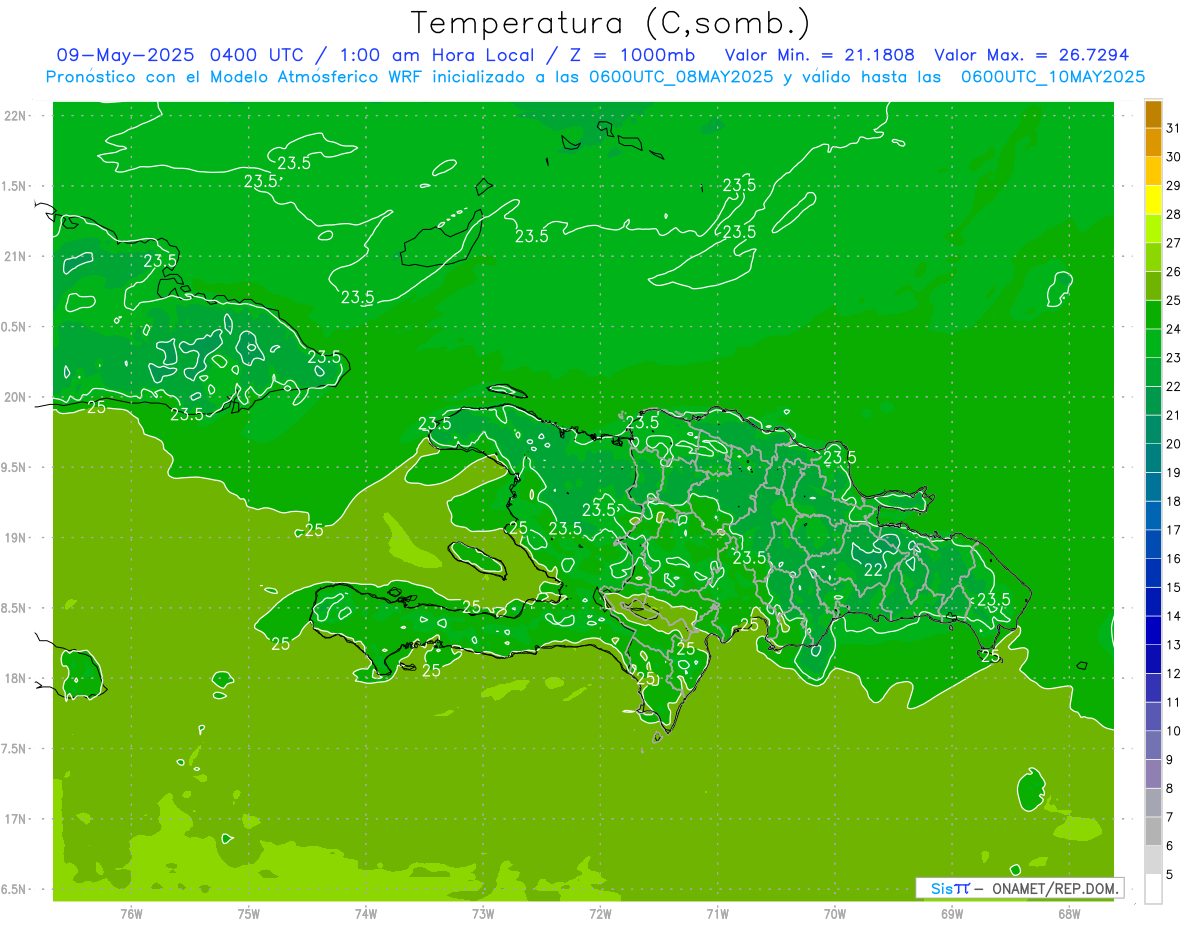Pick the purple swatch between 9 and 10

(1153, 745)
